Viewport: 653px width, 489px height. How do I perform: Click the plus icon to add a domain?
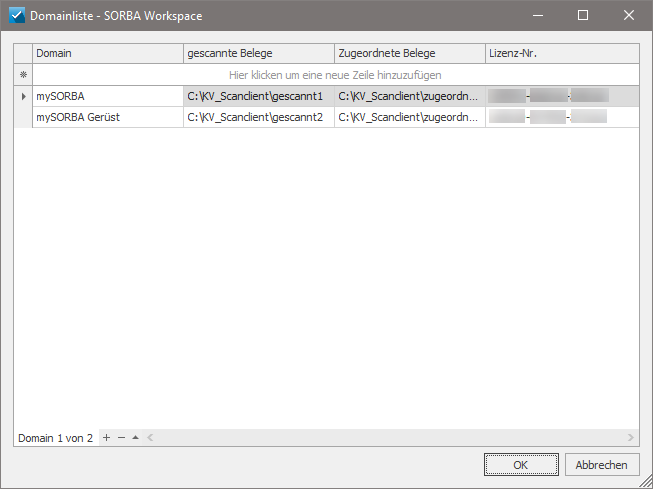[x=107, y=437]
